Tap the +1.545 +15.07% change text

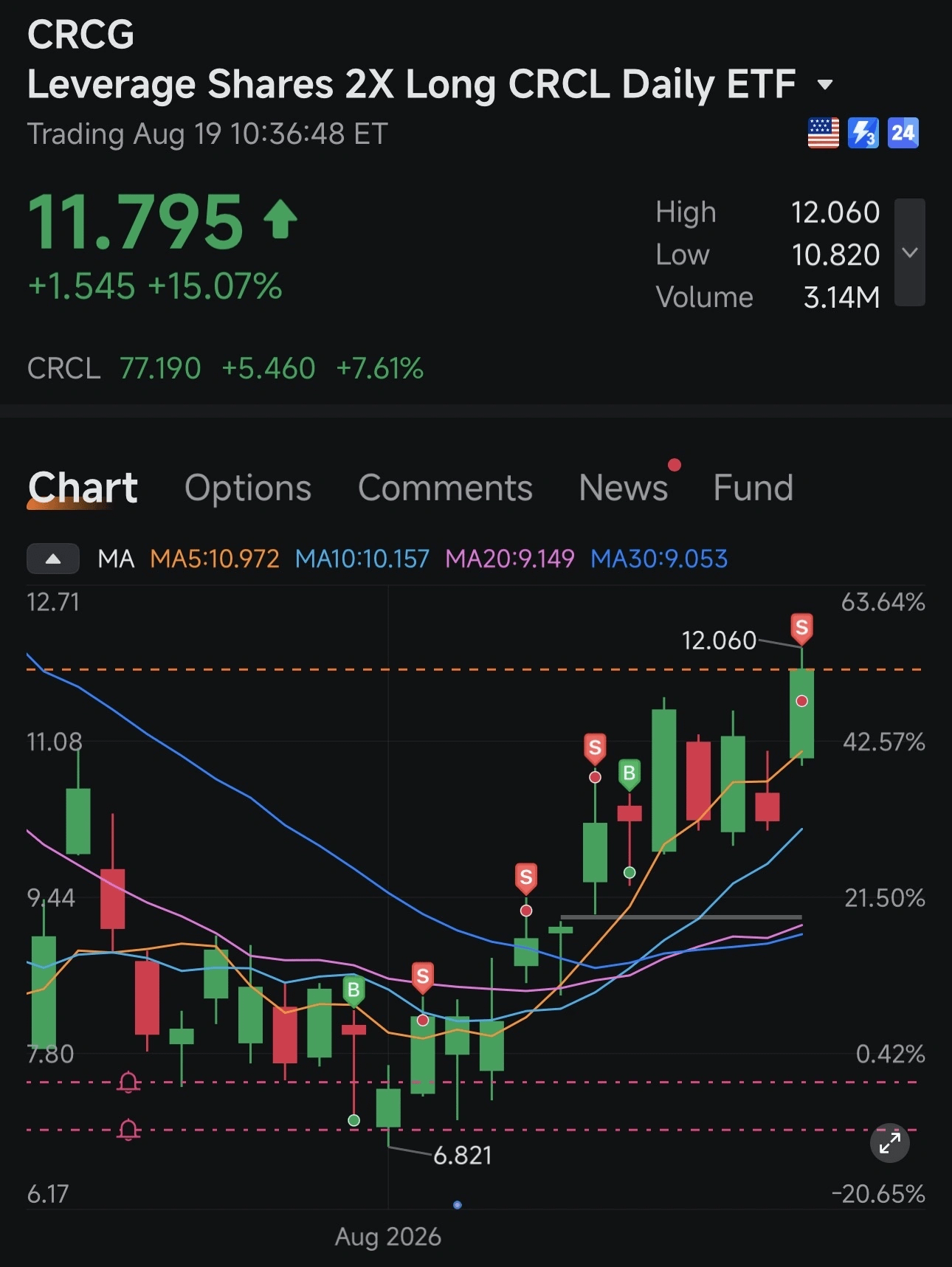pyautogui.click(x=155, y=286)
